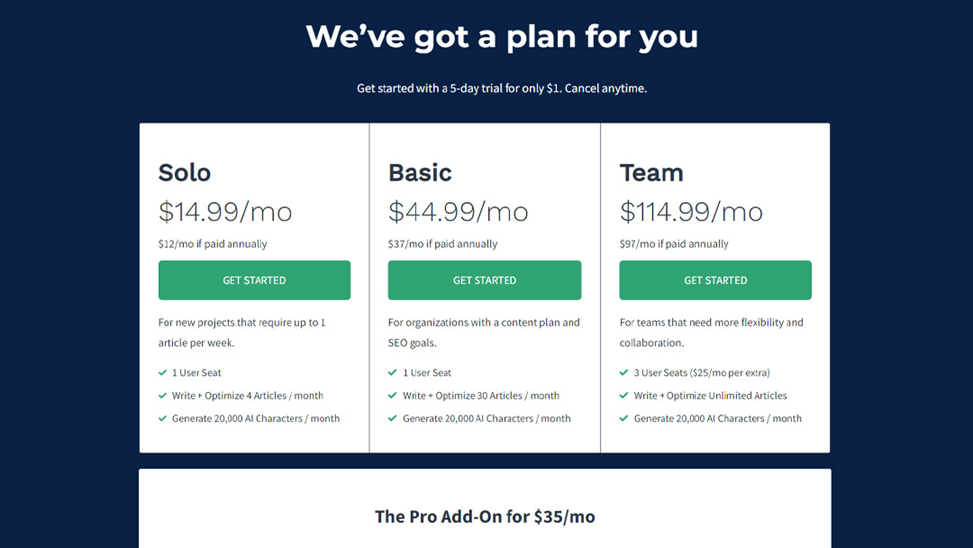The image size is (973, 548).
Task: Select the Basic plan heading
Action: (420, 173)
